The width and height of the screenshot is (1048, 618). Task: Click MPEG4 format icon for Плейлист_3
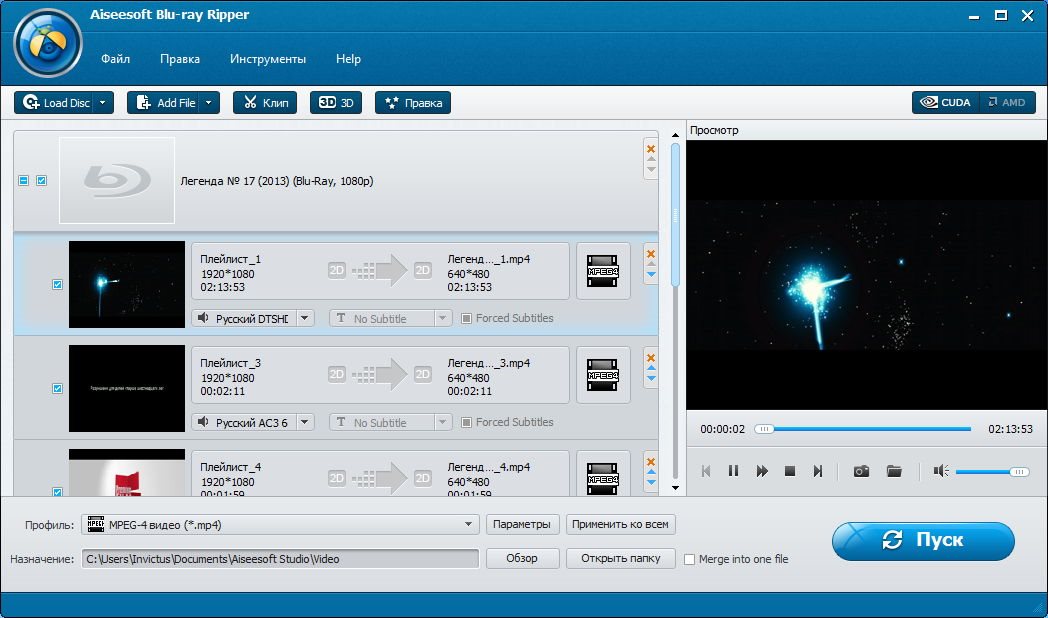click(602, 375)
